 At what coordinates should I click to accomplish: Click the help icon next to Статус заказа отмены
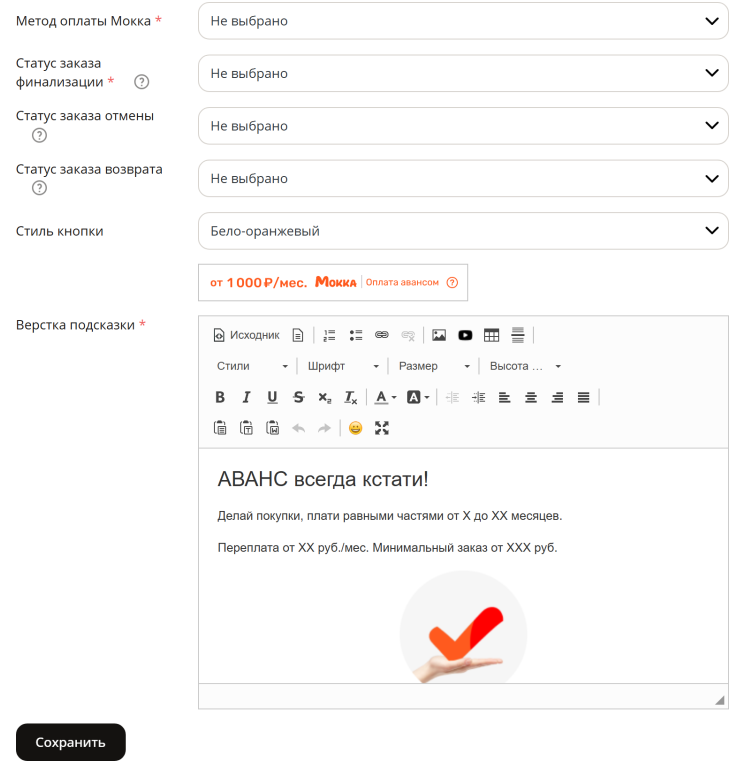(39, 135)
